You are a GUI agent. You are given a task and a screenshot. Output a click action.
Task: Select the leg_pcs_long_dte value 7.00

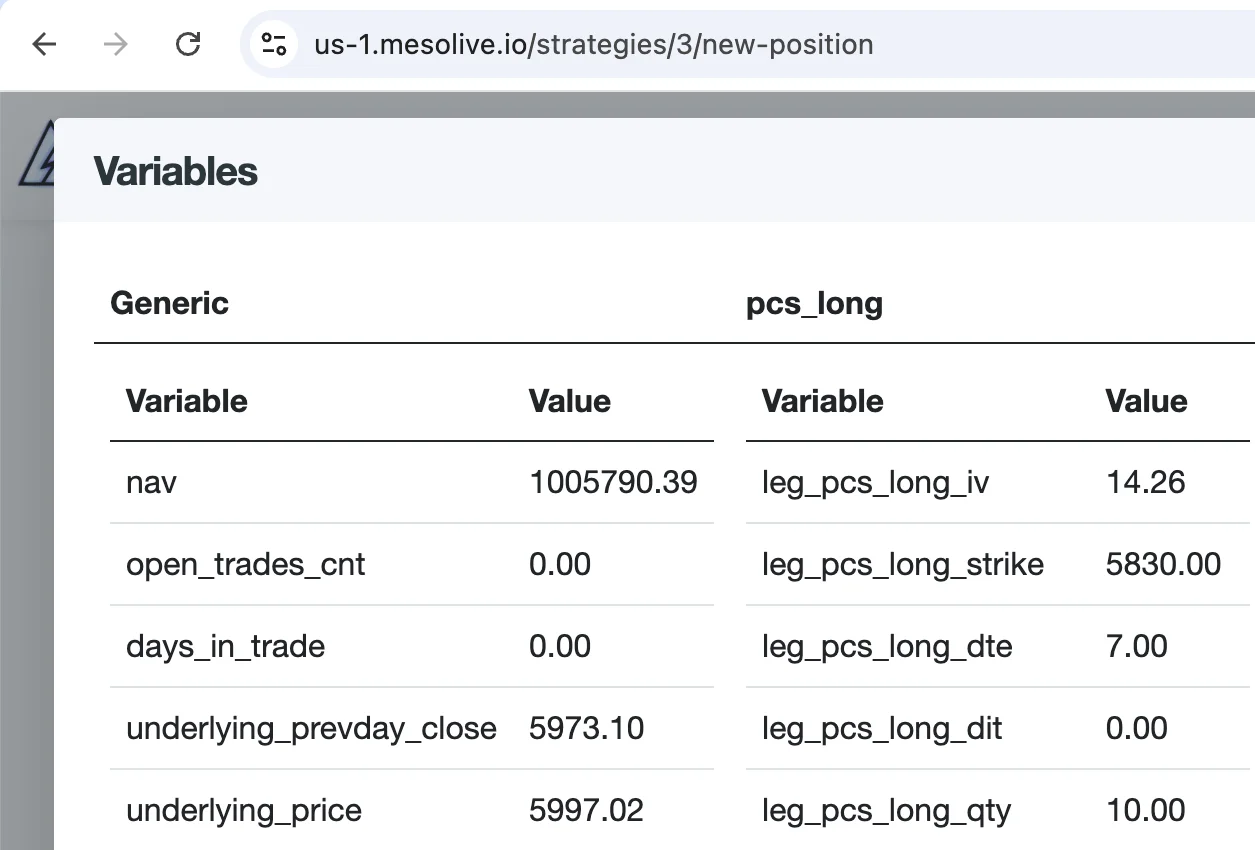(x=1136, y=646)
